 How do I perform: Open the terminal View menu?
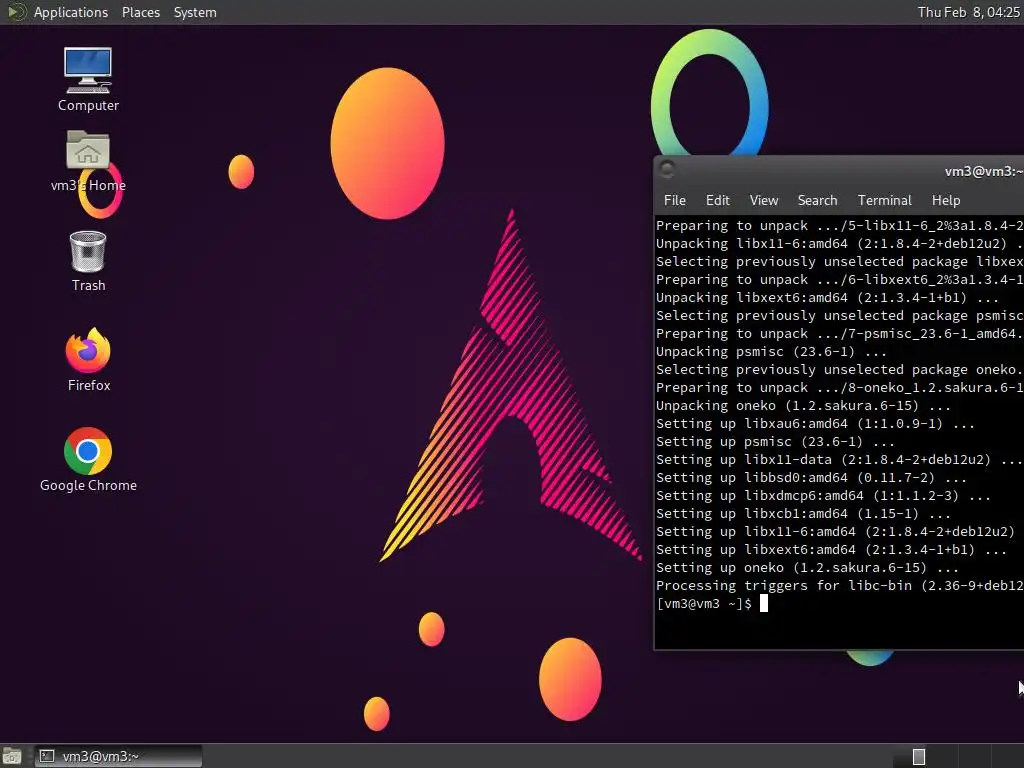point(763,200)
